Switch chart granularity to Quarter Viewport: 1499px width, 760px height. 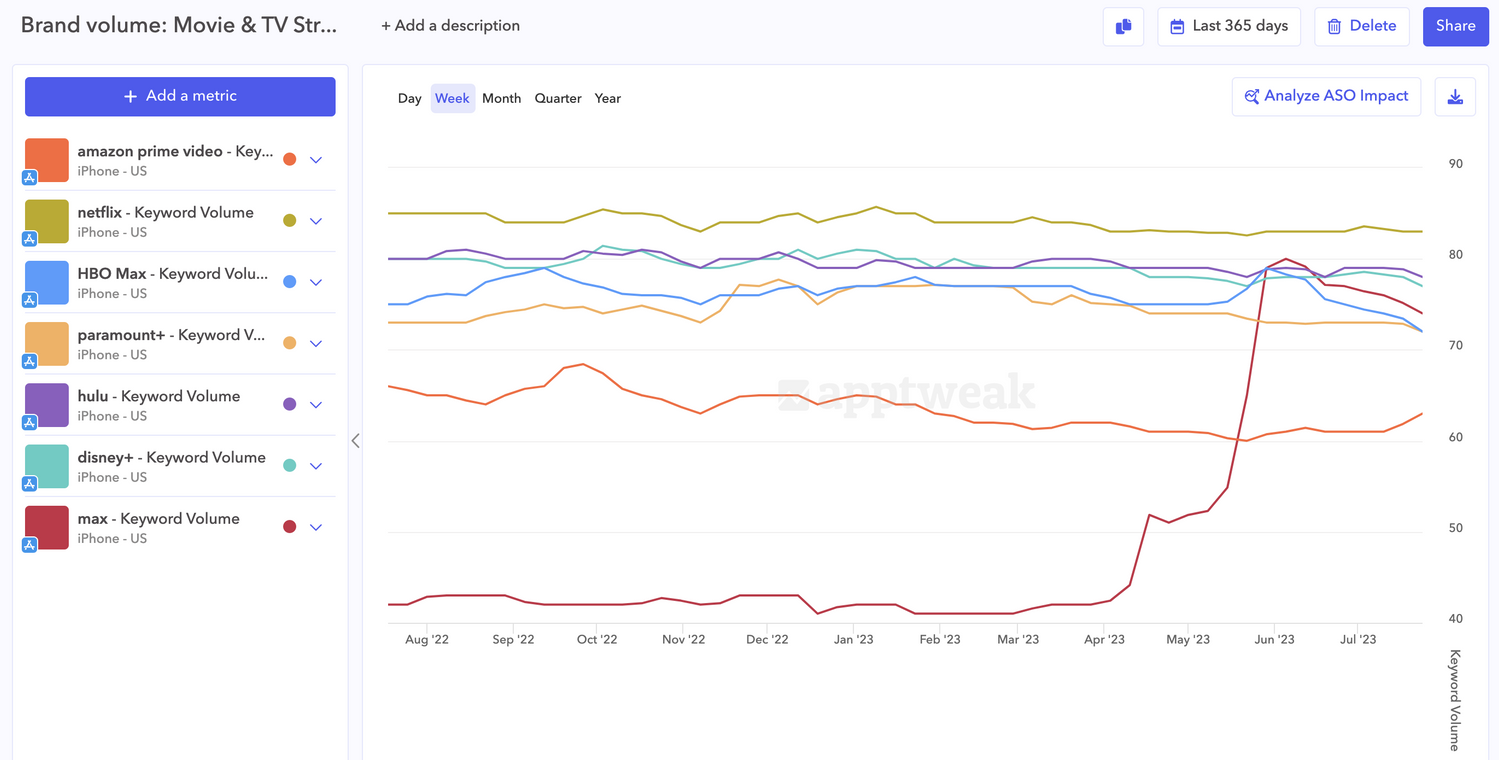pos(558,98)
